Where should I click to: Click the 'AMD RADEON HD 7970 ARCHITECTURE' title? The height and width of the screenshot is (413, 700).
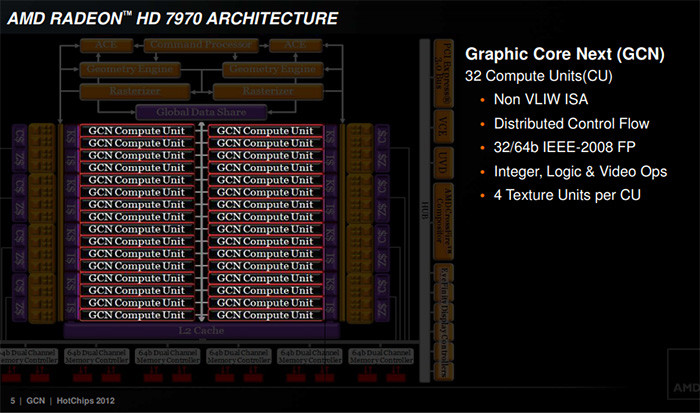pos(172,19)
